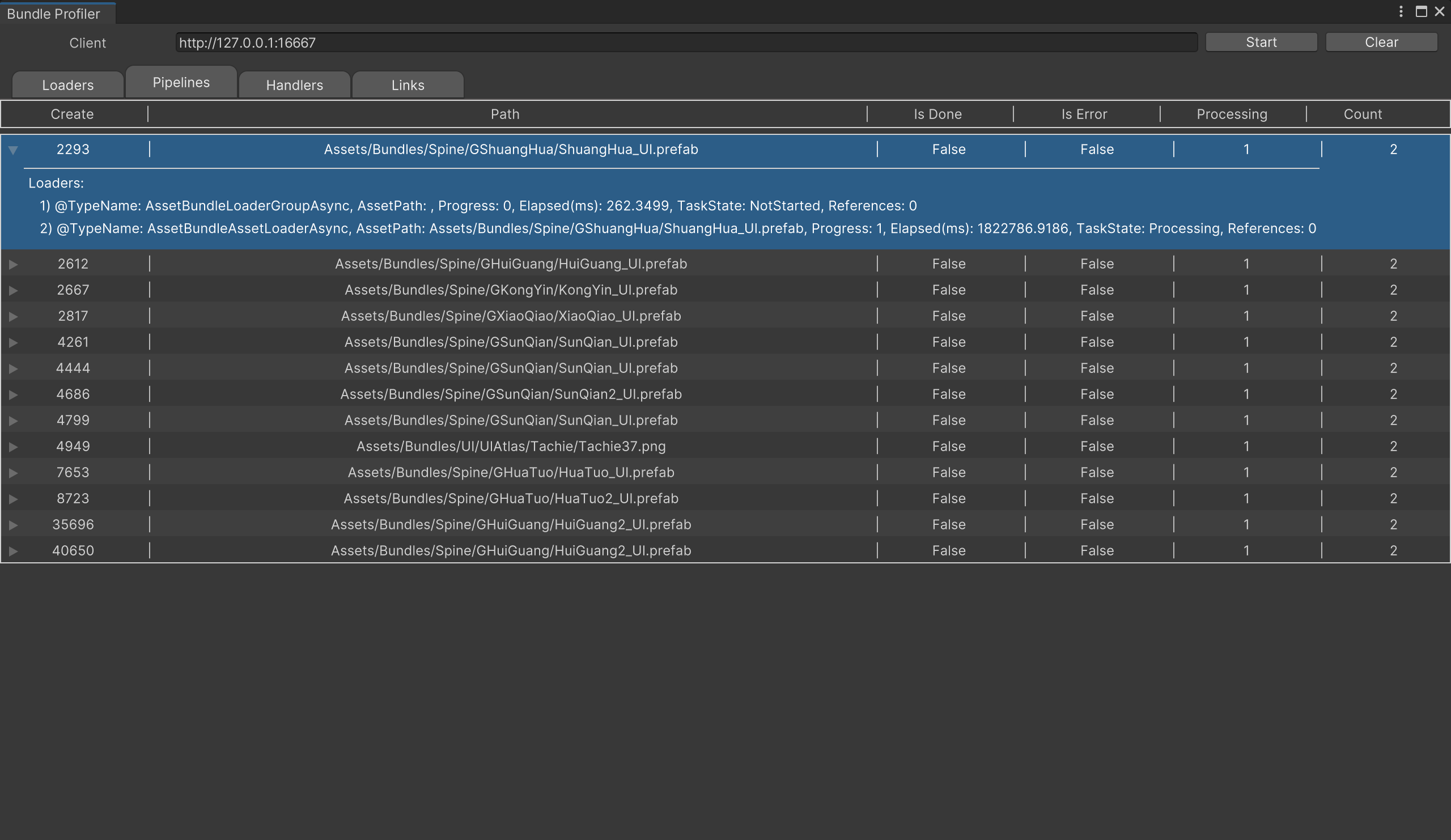Click the Processing column header
Viewport: 1451px width, 840px height.
[x=1232, y=114]
